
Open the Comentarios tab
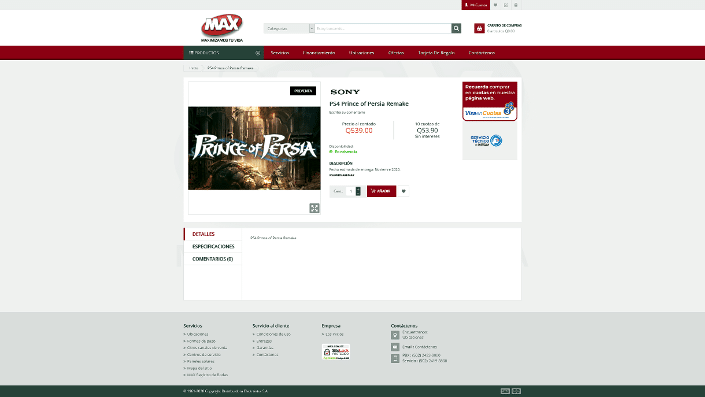[x=213, y=259]
